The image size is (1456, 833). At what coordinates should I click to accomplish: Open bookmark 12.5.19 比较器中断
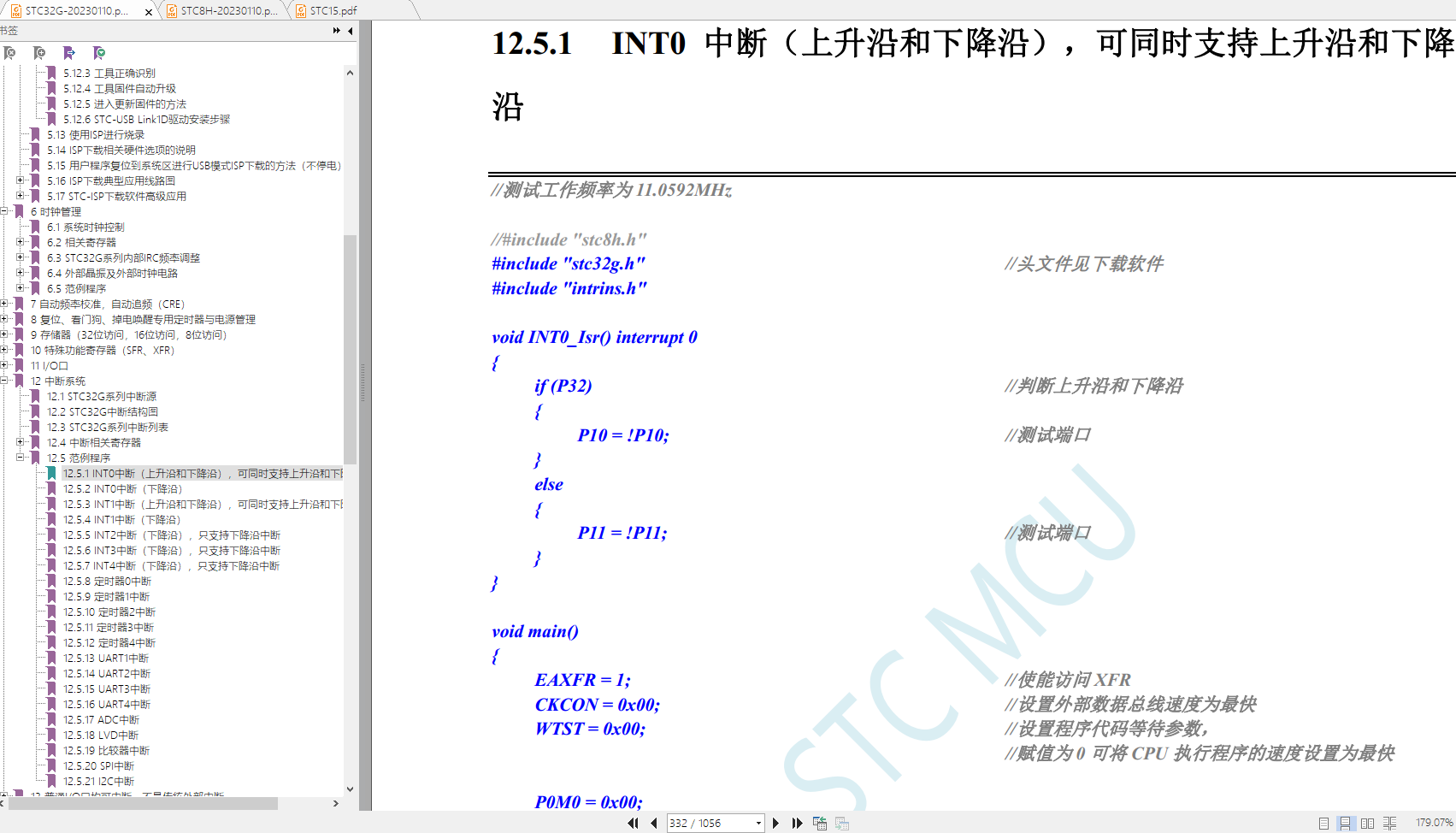click(106, 751)
